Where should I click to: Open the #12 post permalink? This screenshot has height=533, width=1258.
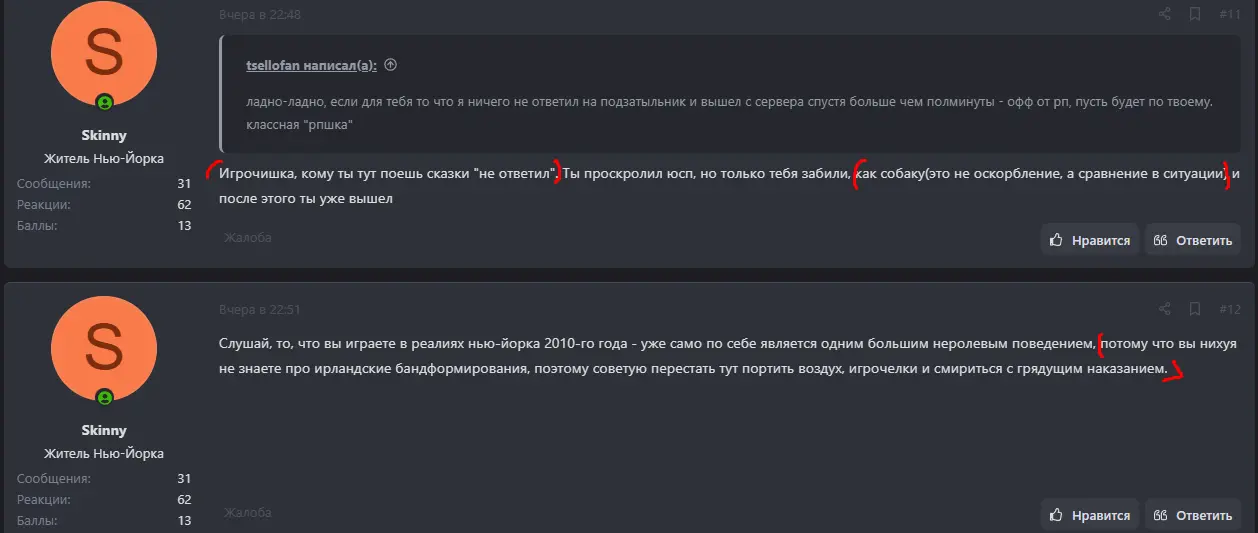[1229, 309]
